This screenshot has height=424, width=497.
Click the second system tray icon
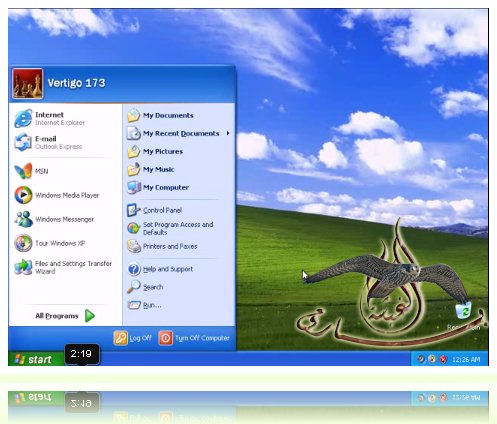coord(432,359)
